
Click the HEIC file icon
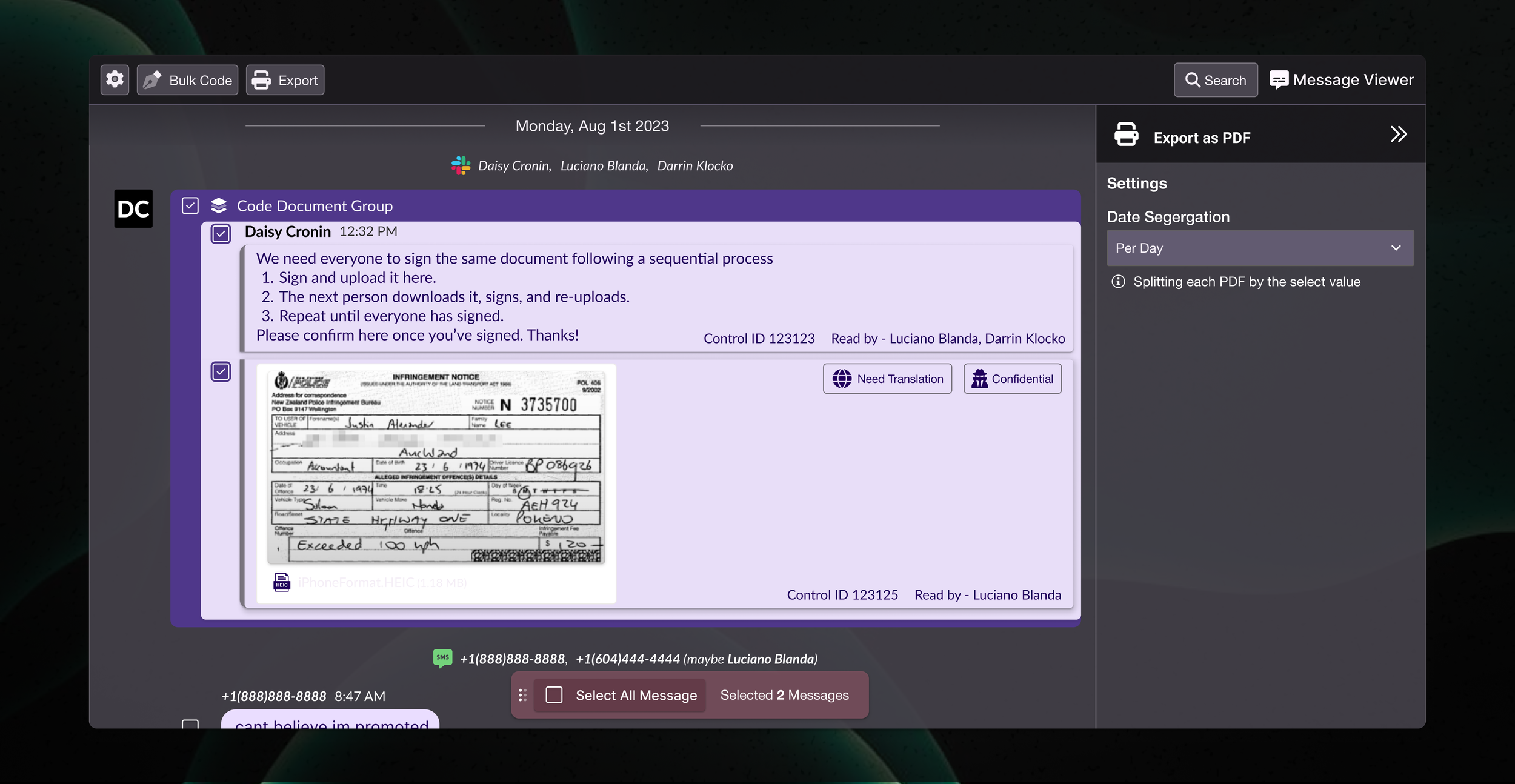pos(282,582)
